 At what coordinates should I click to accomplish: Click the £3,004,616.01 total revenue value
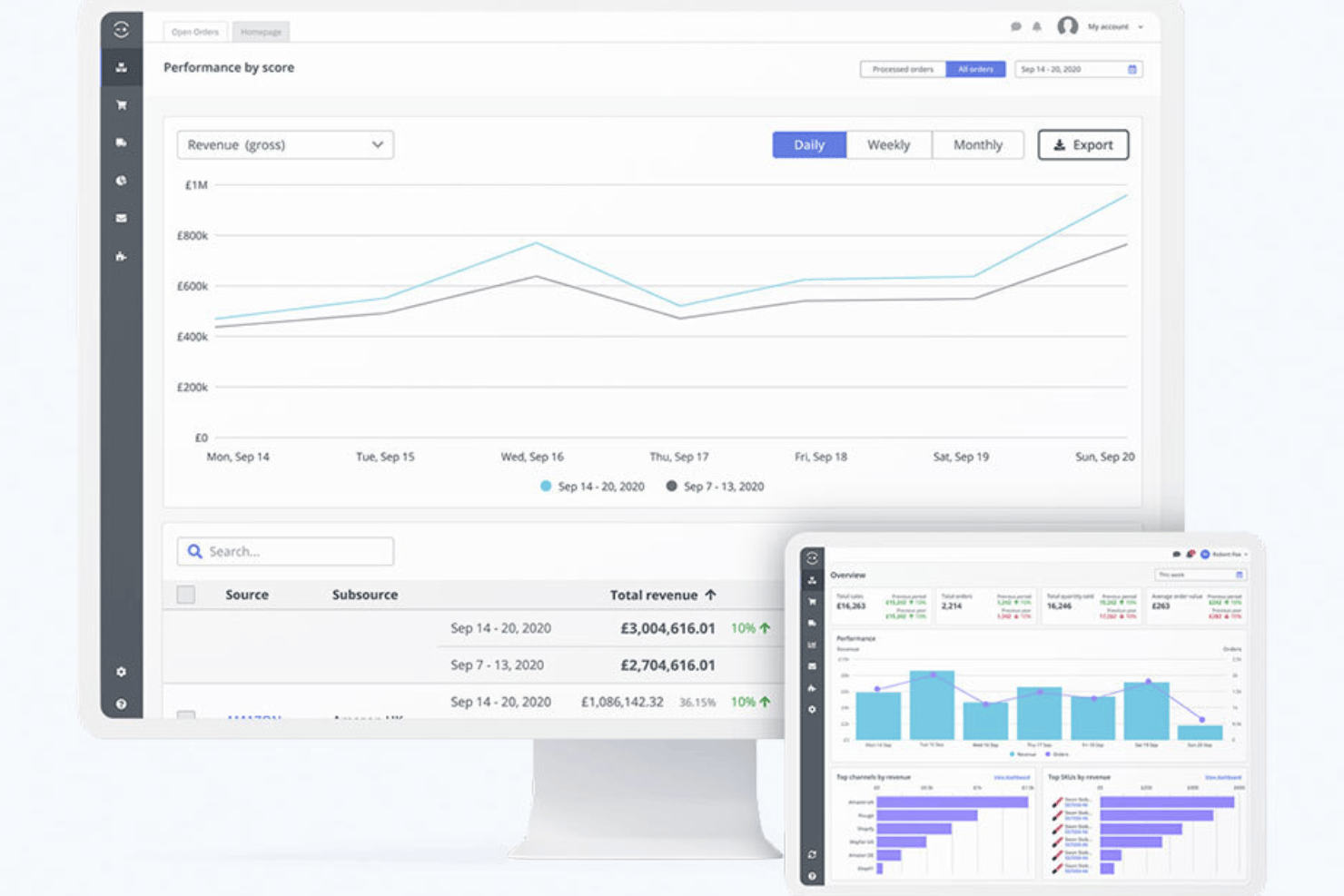pos(667,628)
